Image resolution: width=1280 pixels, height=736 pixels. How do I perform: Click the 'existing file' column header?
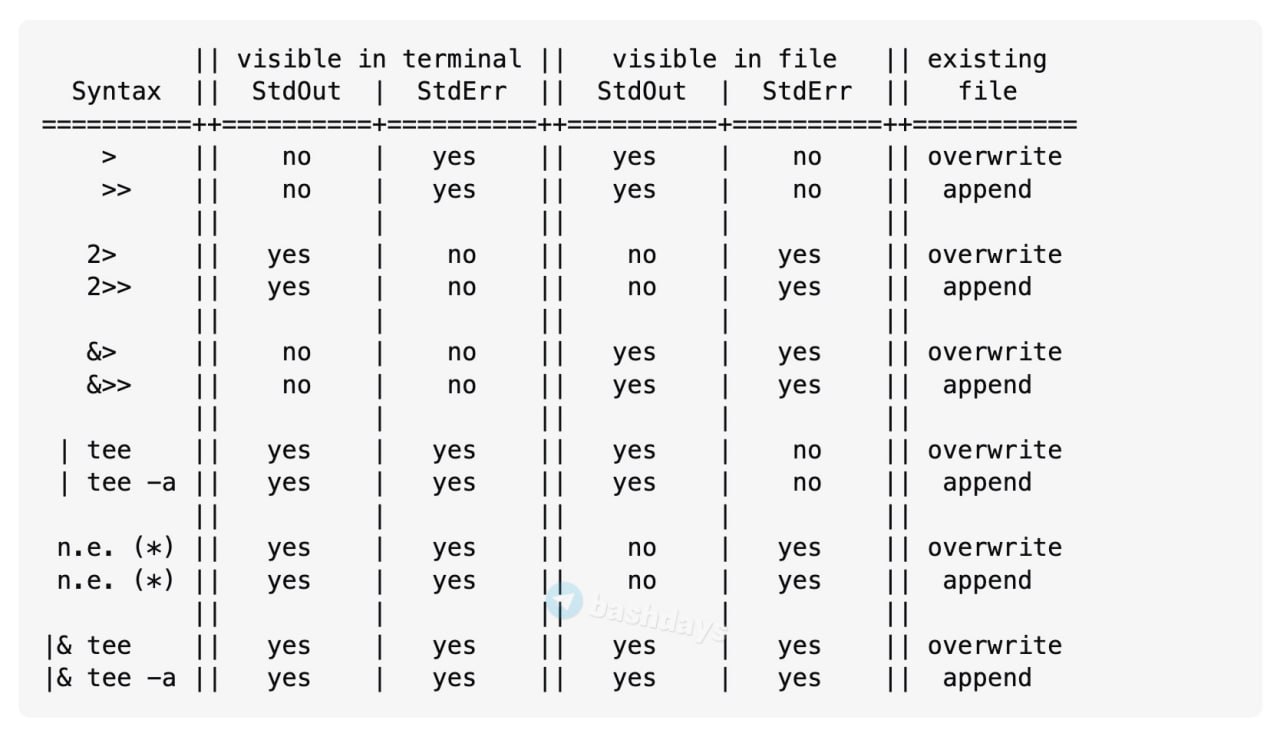click(987, 75)
